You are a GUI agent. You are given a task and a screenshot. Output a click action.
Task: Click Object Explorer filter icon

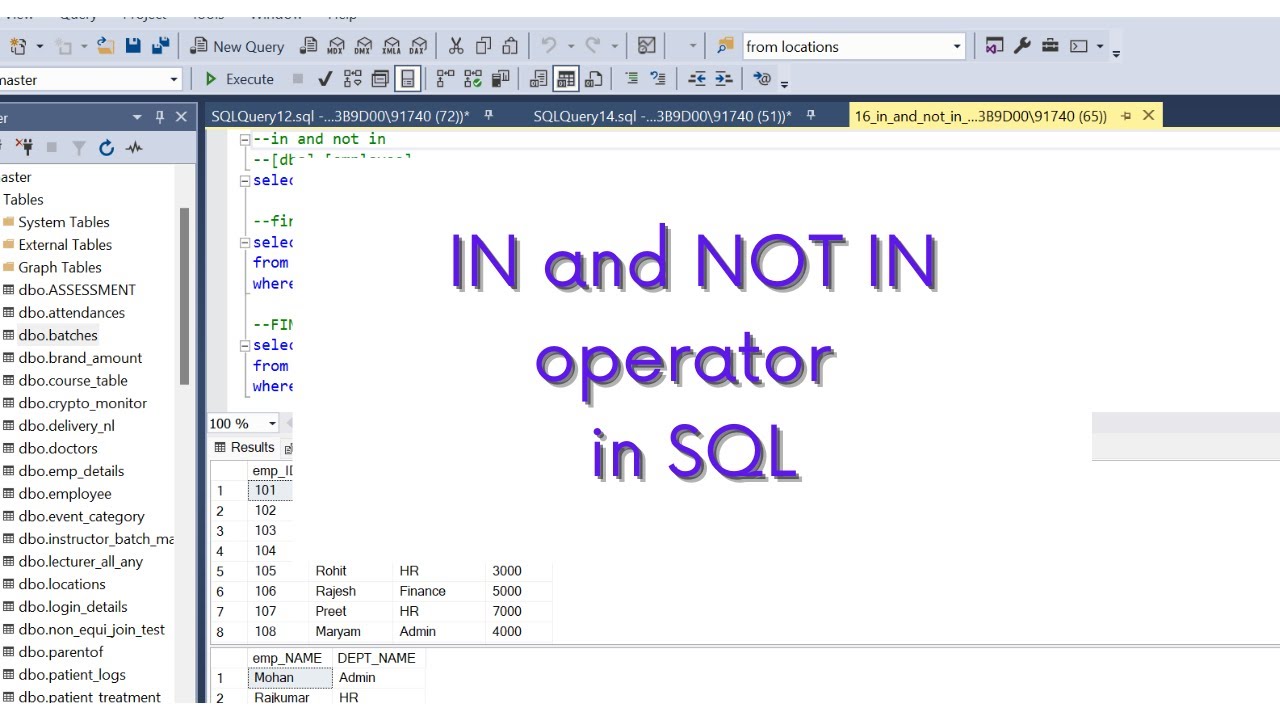pyautogui.click(x=79, y=148)
